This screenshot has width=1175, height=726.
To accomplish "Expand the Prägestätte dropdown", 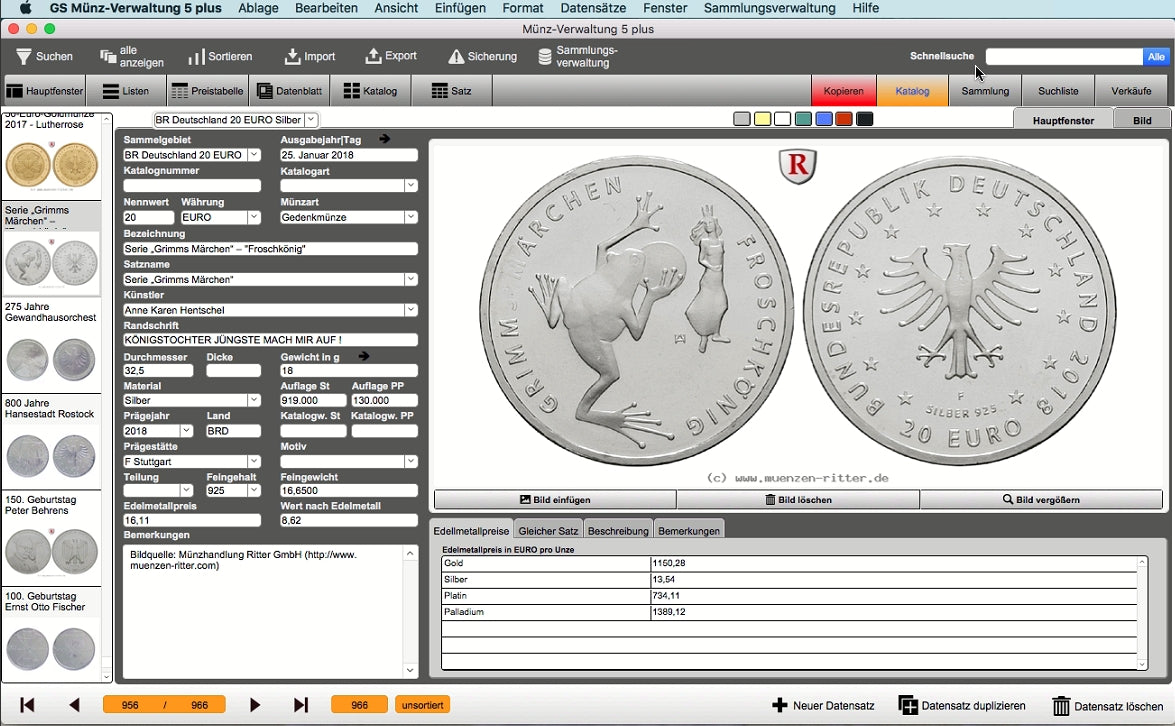I will [x=254, y=461].
